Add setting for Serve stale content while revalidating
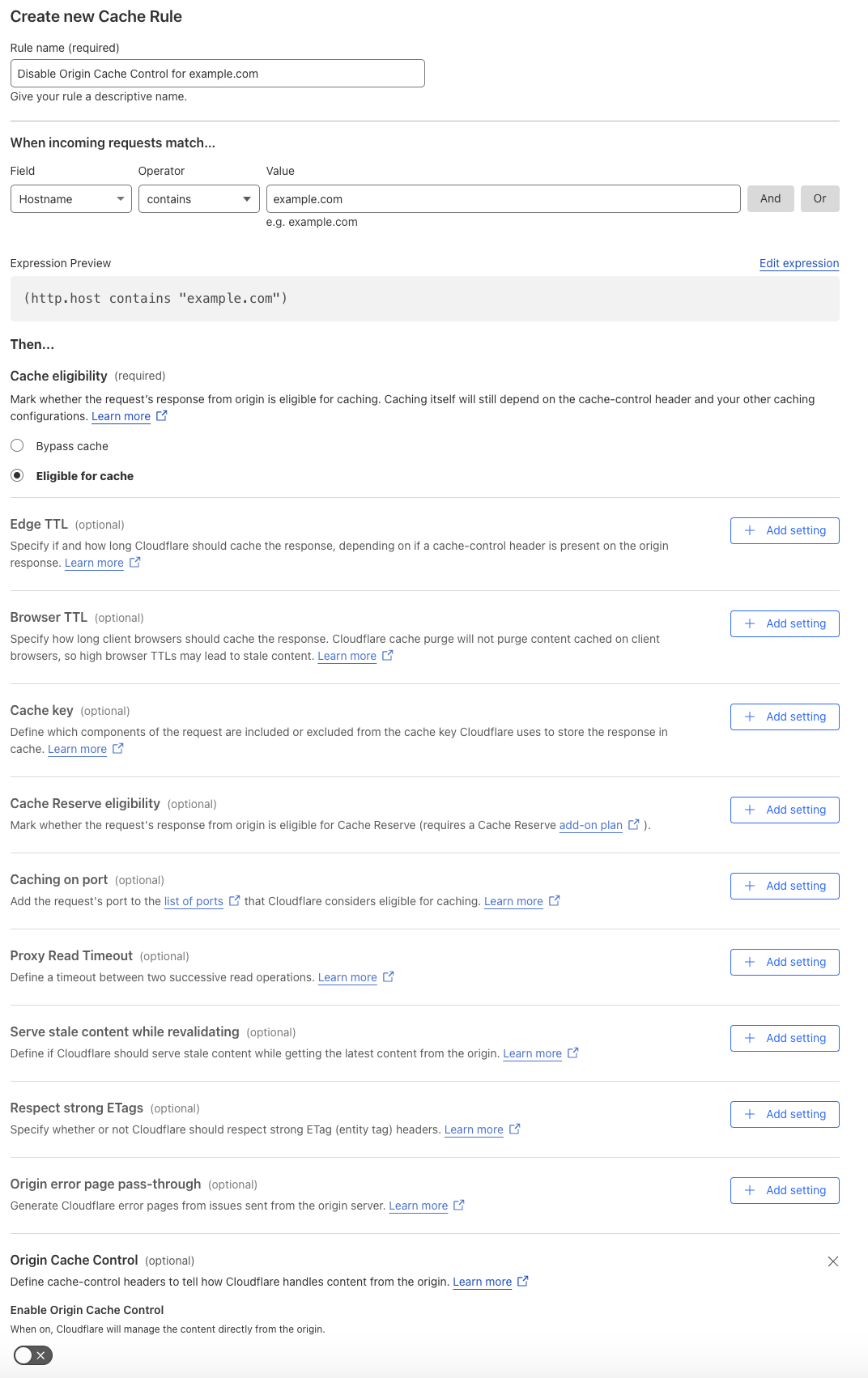The image size is (868, 1378). pos(785,1038)
